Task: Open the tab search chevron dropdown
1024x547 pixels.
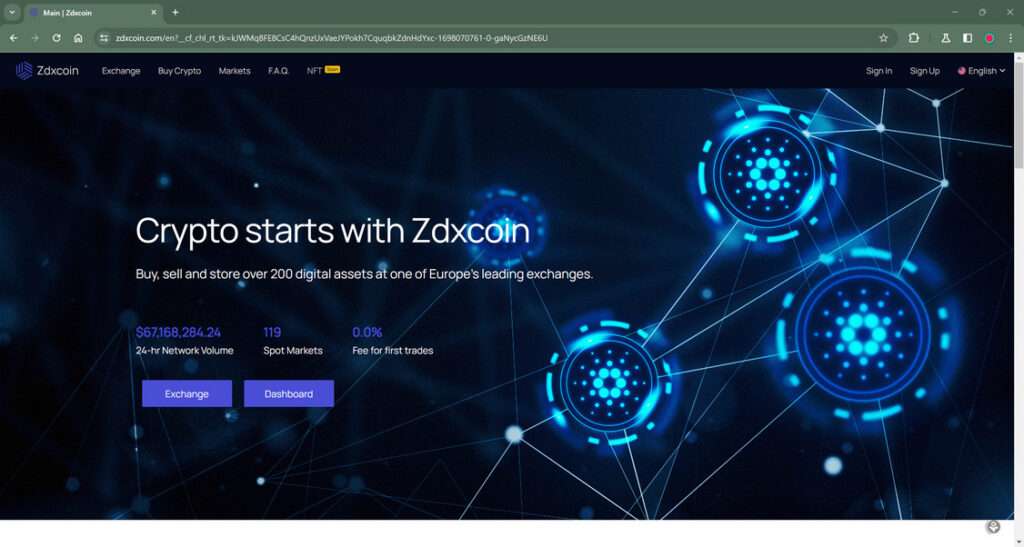Action: [12, 12]
